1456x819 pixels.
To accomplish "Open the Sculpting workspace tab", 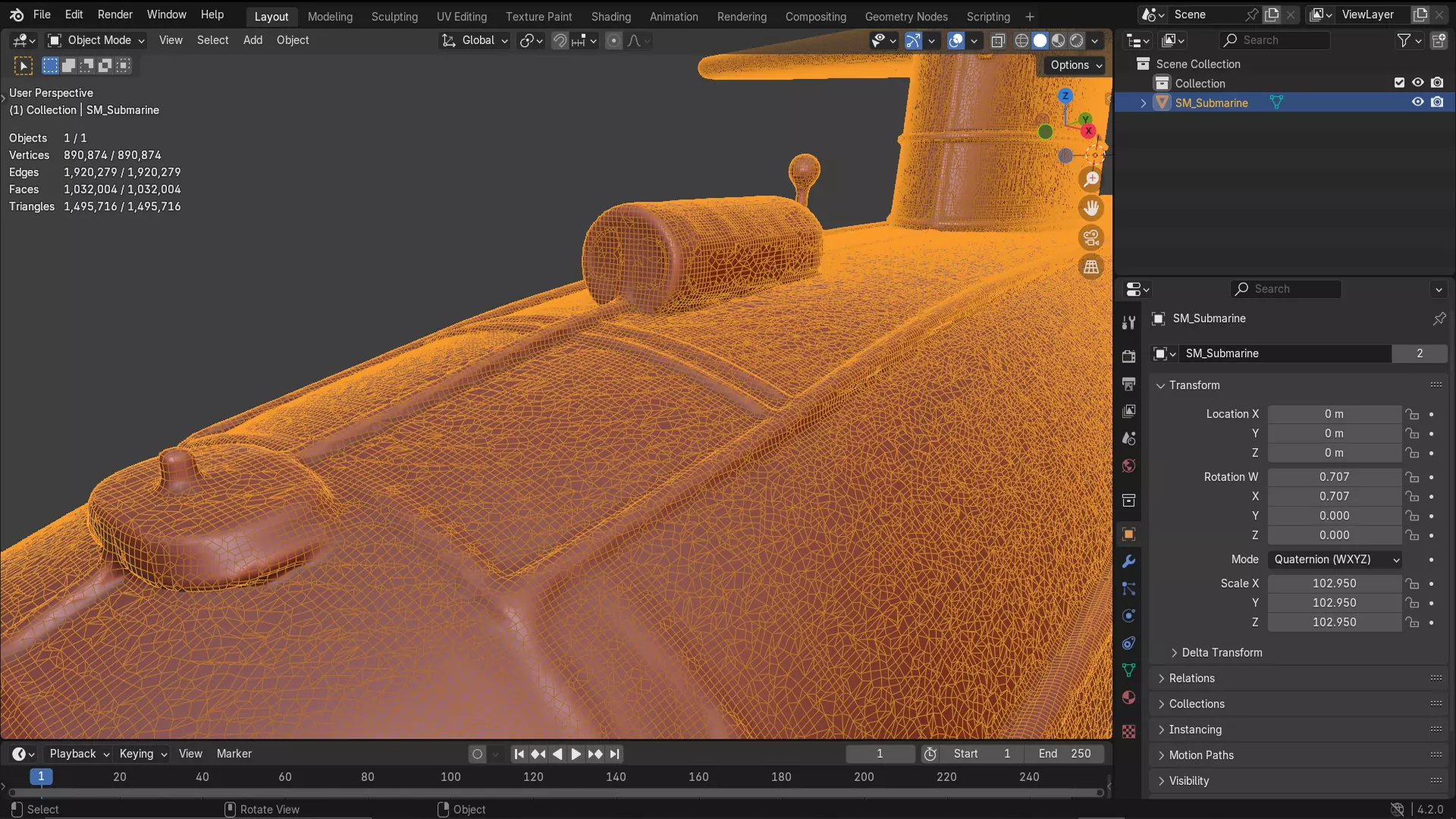I will 394,17.
